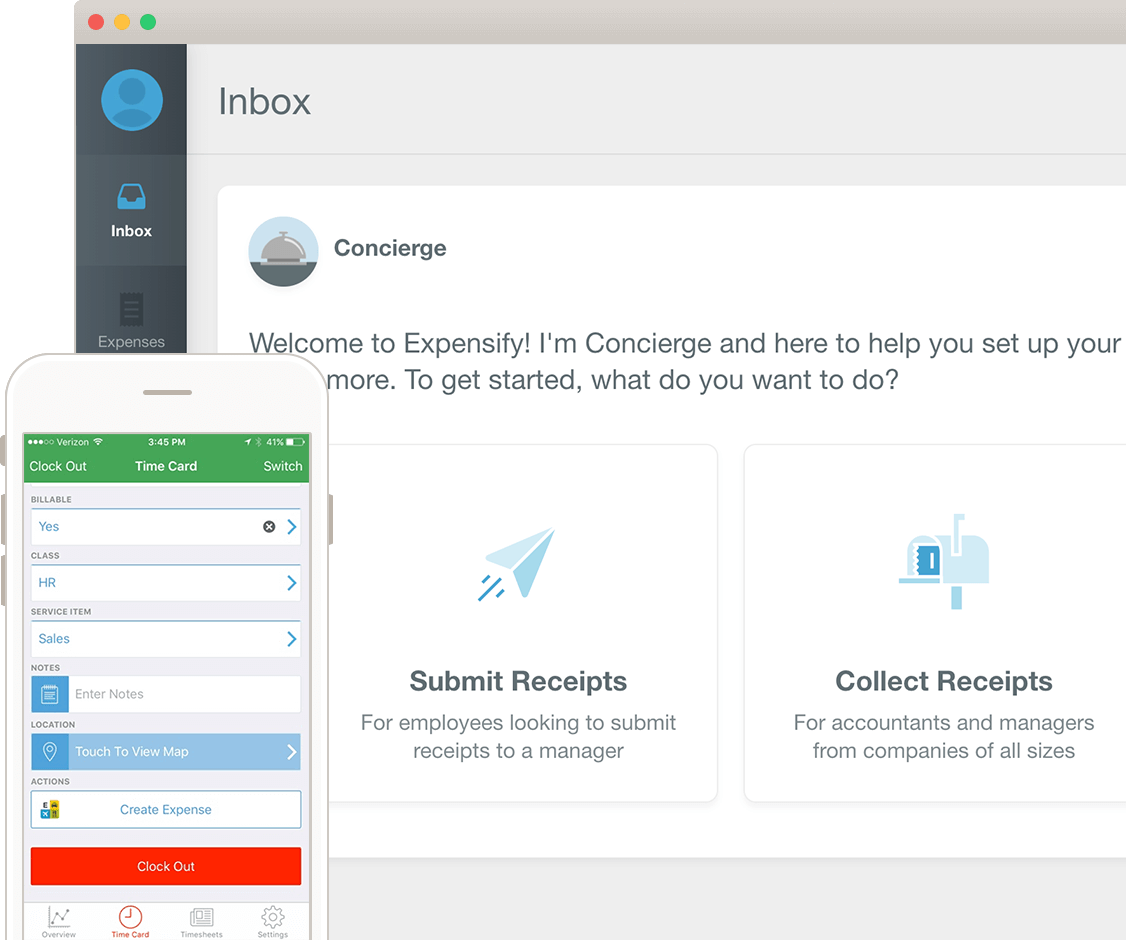This screenshot has width=1126, height=940.
Task: Click the 3:45 PM clock on phone
Action: (167, 442)
